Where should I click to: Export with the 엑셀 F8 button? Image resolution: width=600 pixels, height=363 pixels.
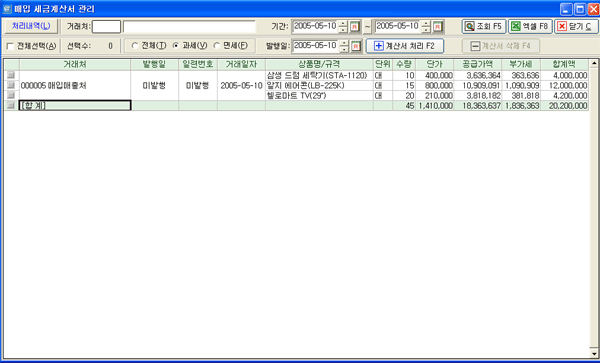(530, 27)
